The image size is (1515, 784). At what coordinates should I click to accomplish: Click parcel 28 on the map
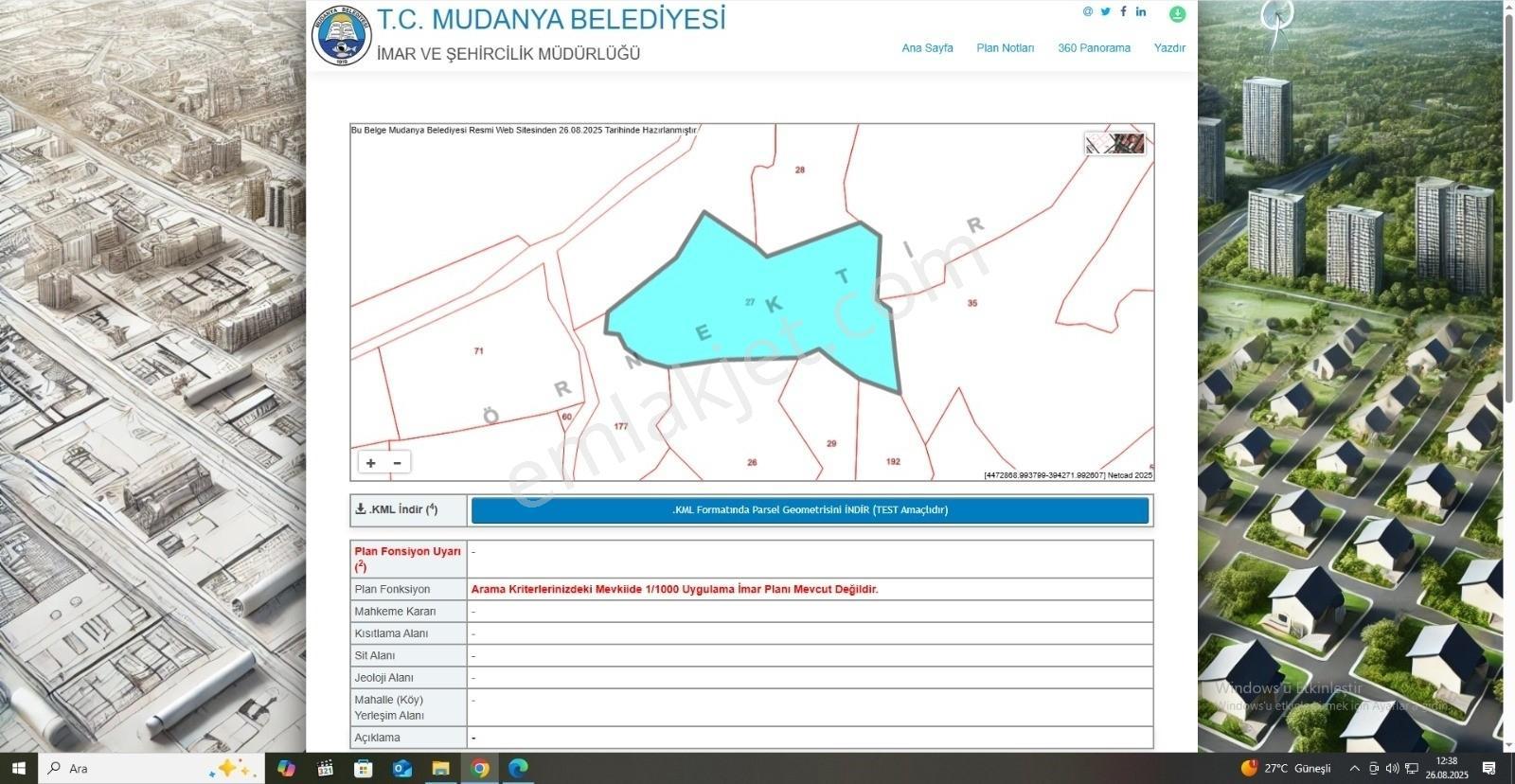pyautogui.click(x=800, y=170)
